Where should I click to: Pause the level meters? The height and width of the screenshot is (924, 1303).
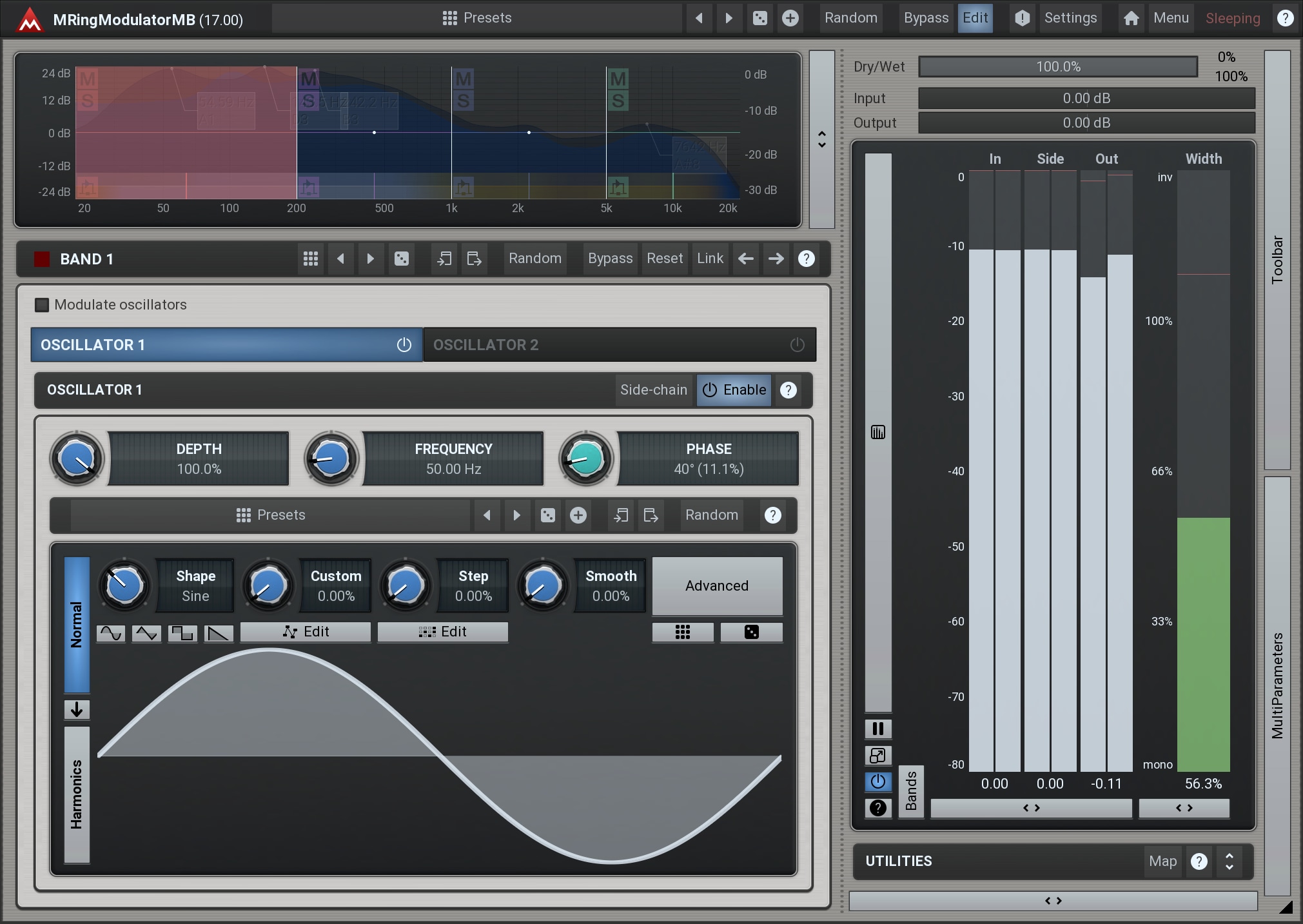point(877,729)
